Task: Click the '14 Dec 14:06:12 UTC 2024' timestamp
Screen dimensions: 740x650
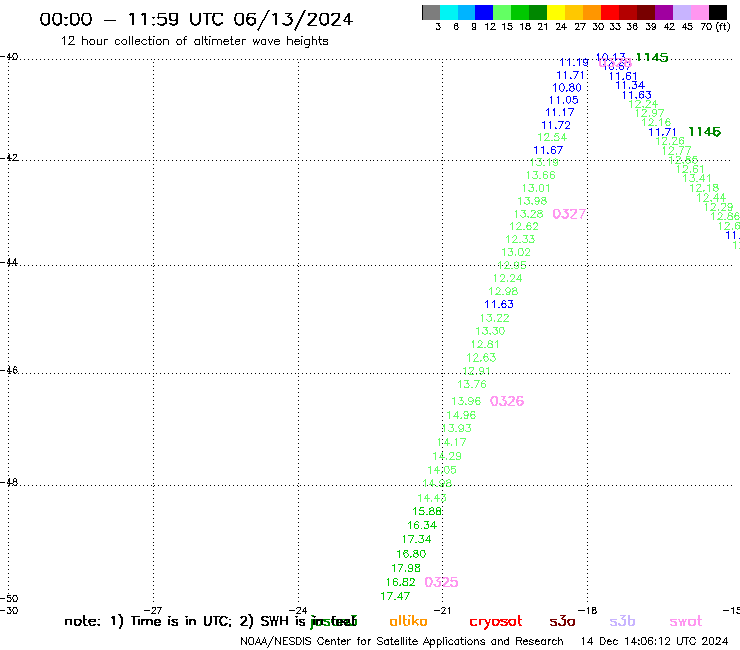Action: click(654, 641)
